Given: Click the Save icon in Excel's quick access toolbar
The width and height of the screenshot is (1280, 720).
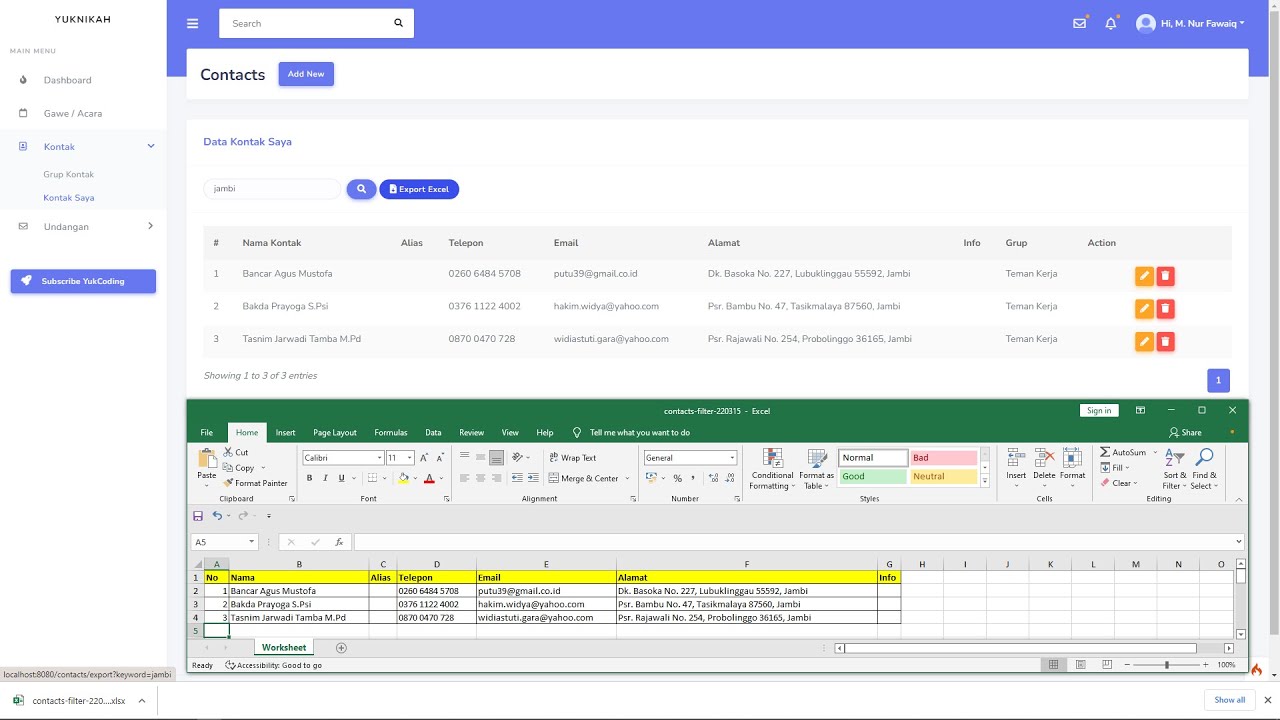Looking at the screenshot, I should [x=198, y=516].
